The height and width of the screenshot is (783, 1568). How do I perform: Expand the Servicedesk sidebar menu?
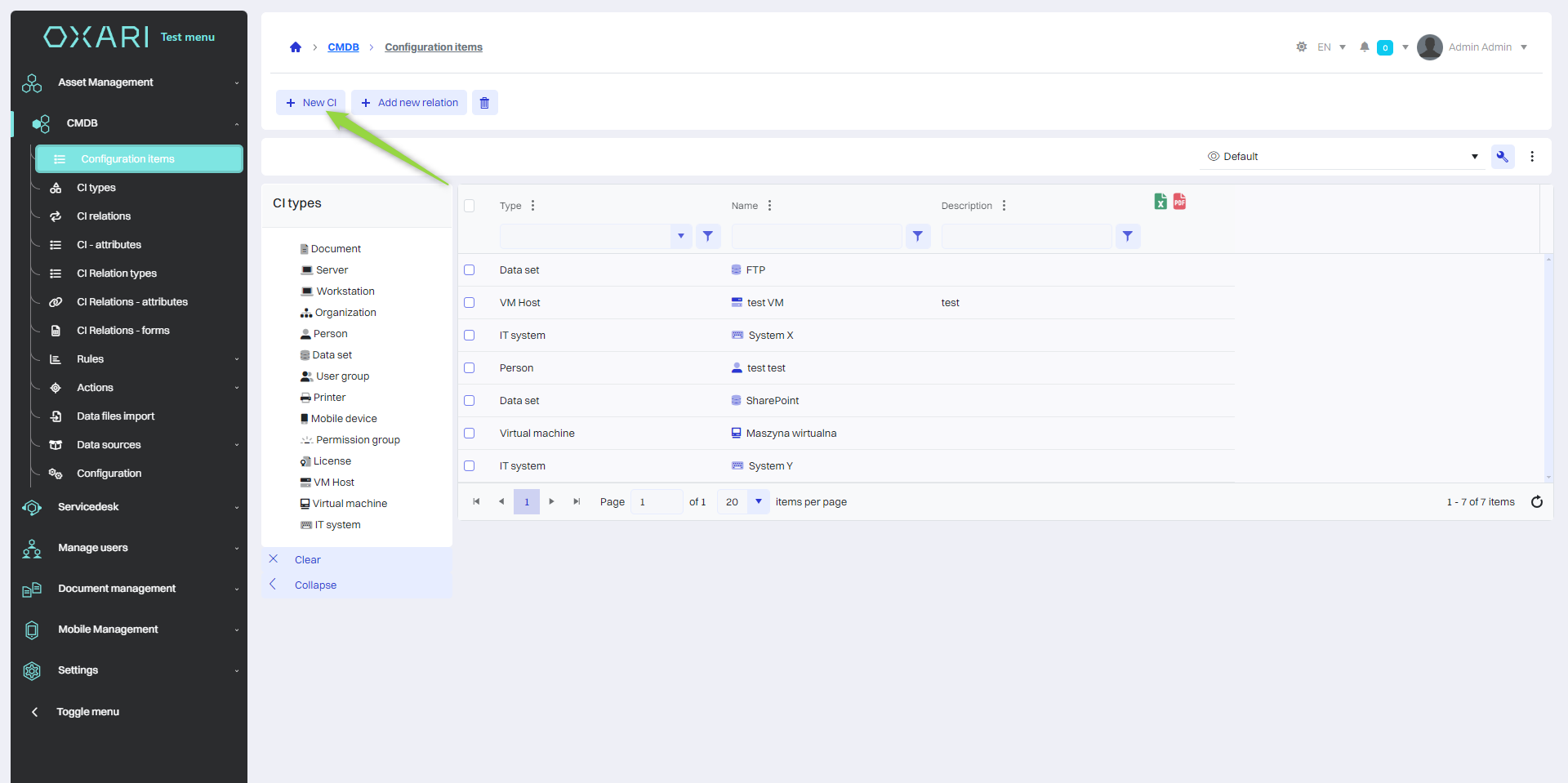[131, 507]
